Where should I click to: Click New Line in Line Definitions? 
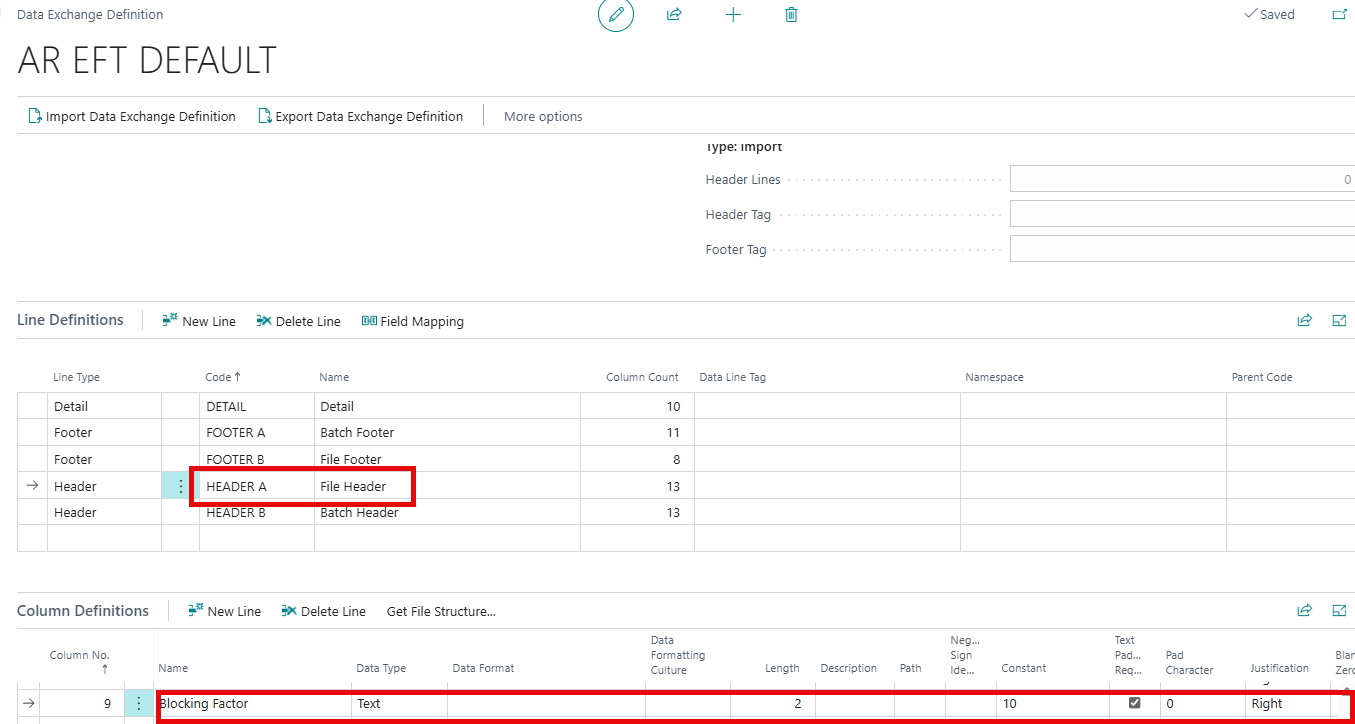click(199, 321)
